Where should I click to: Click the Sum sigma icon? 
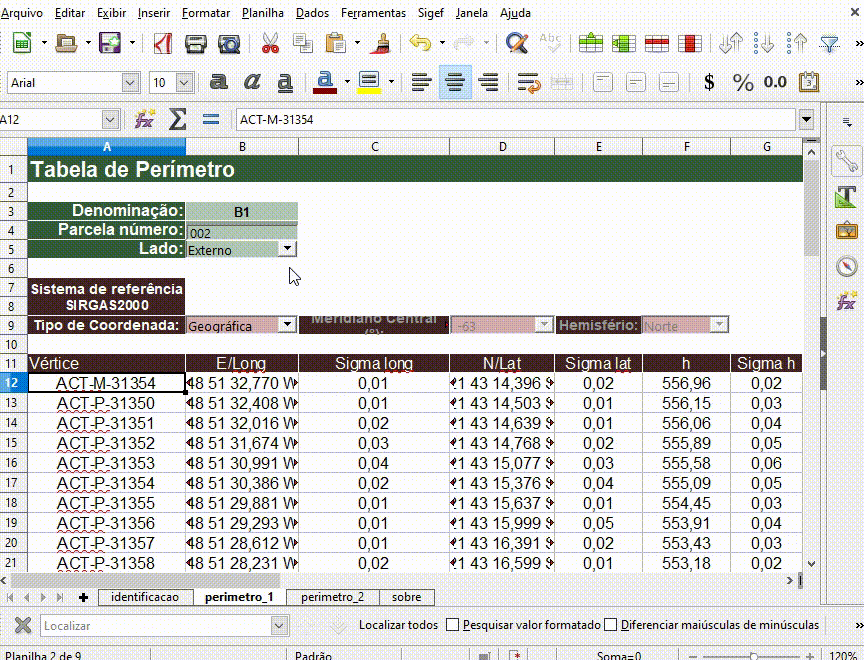(x=178, y=119)
